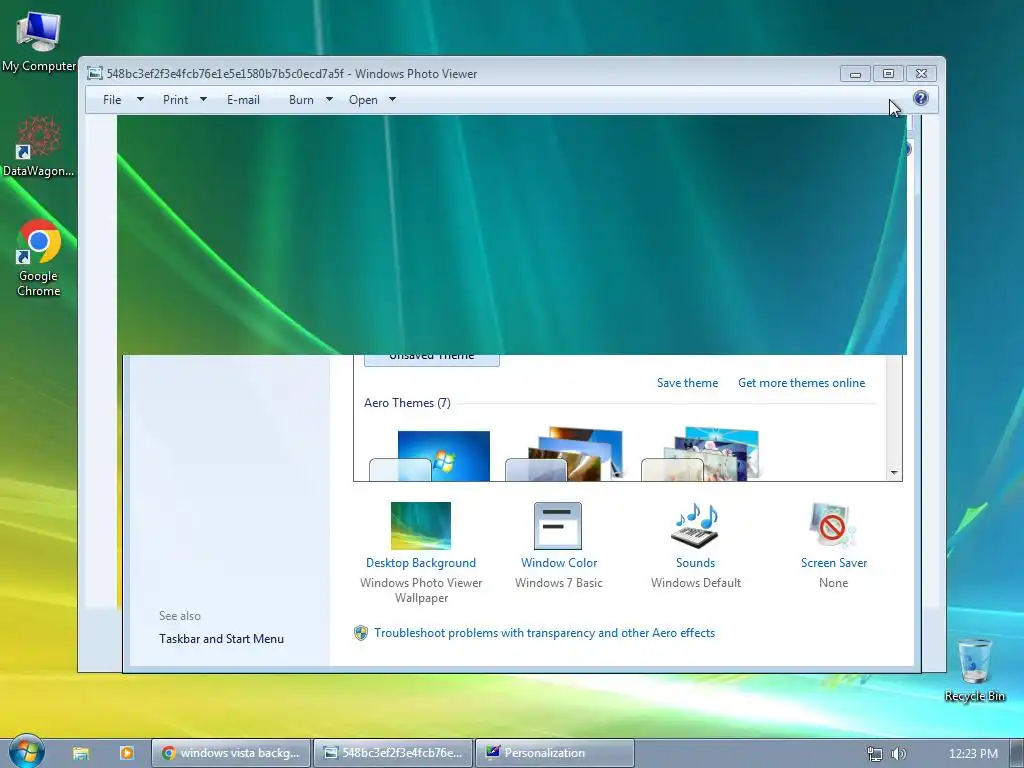
Task: Click E-mail in the toolbar
Action: coord(243,100)
